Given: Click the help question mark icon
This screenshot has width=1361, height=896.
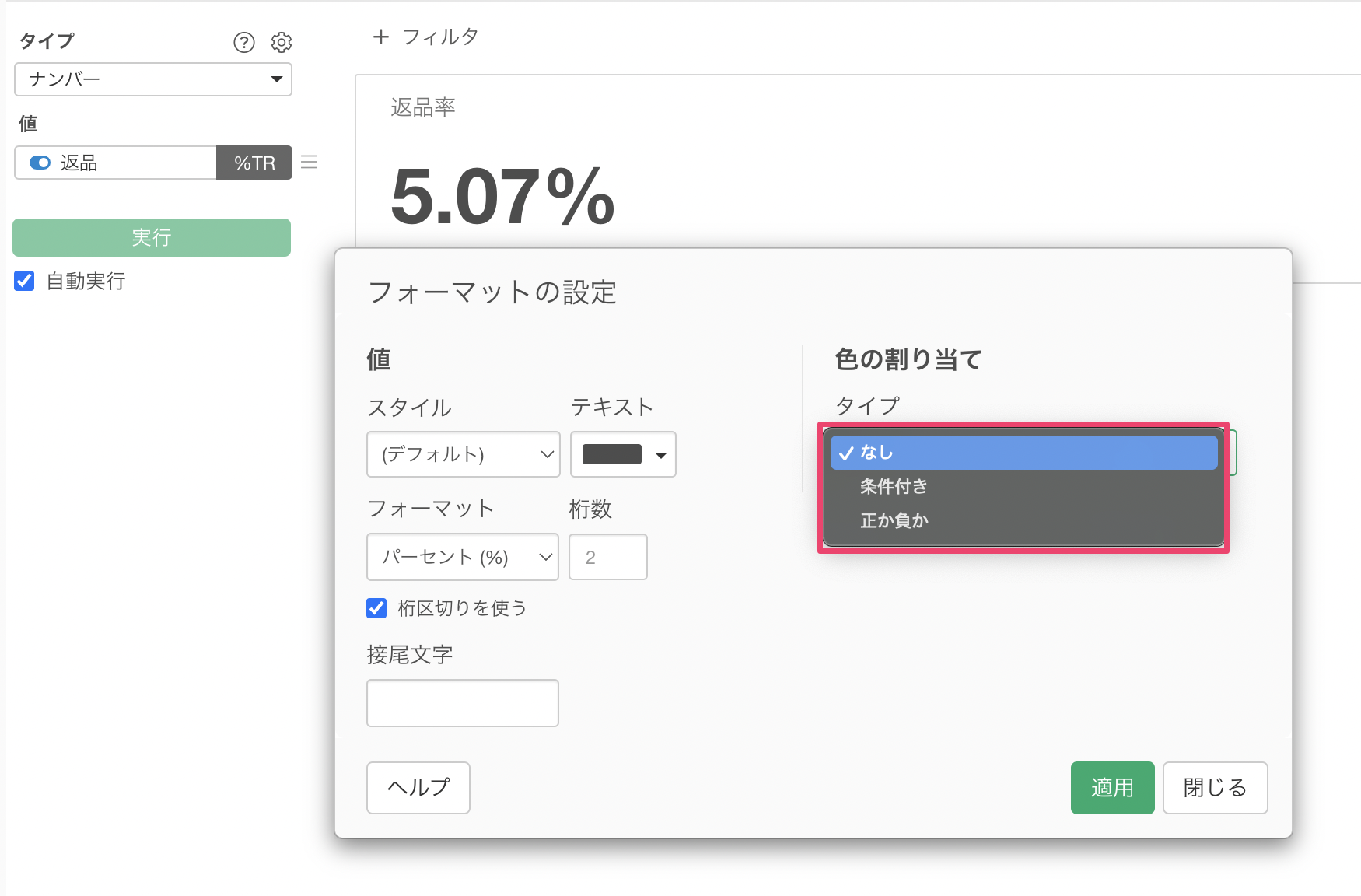Looking at the screenshot, I should click(244, 42).
